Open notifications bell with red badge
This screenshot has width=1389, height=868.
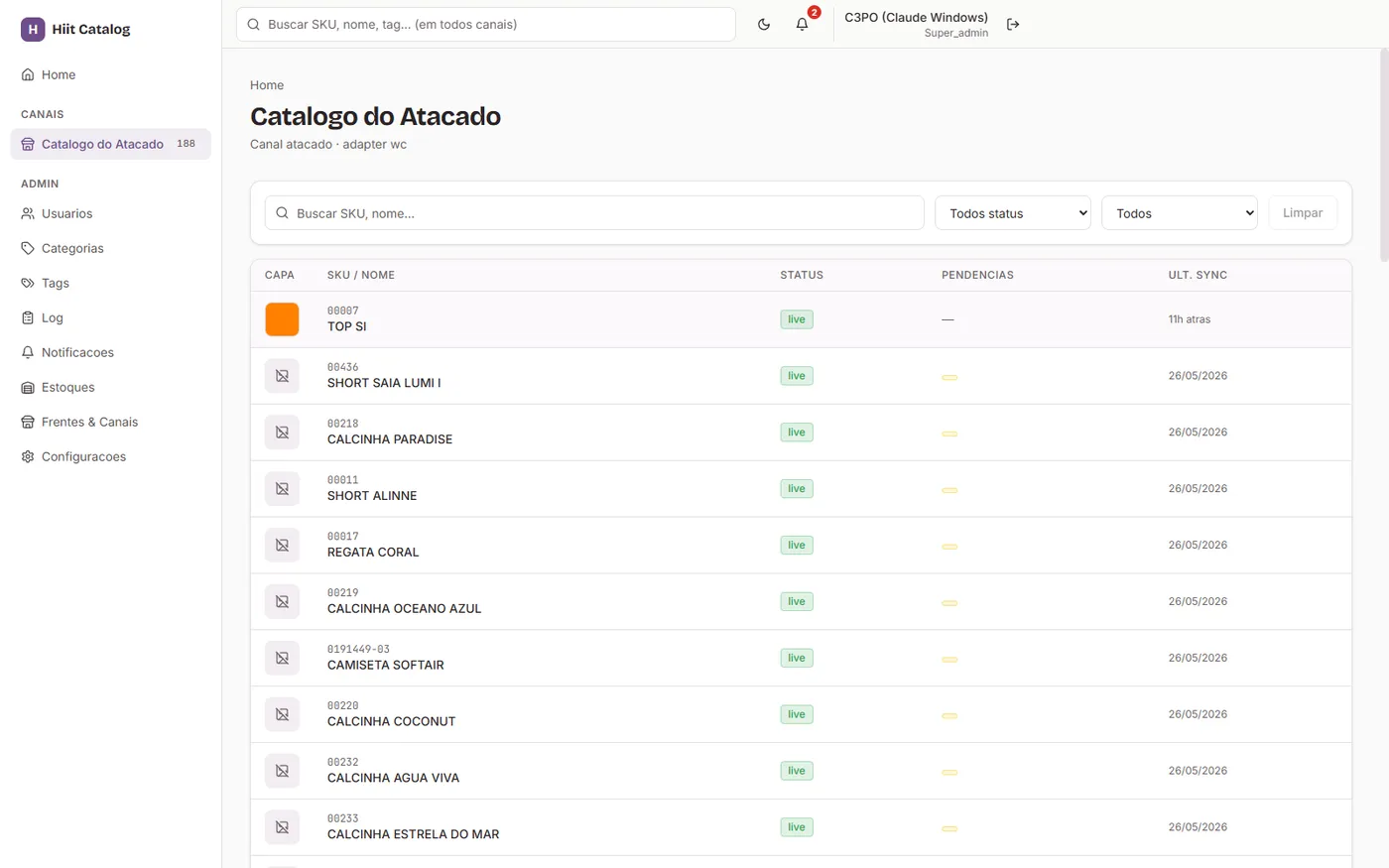803,24
